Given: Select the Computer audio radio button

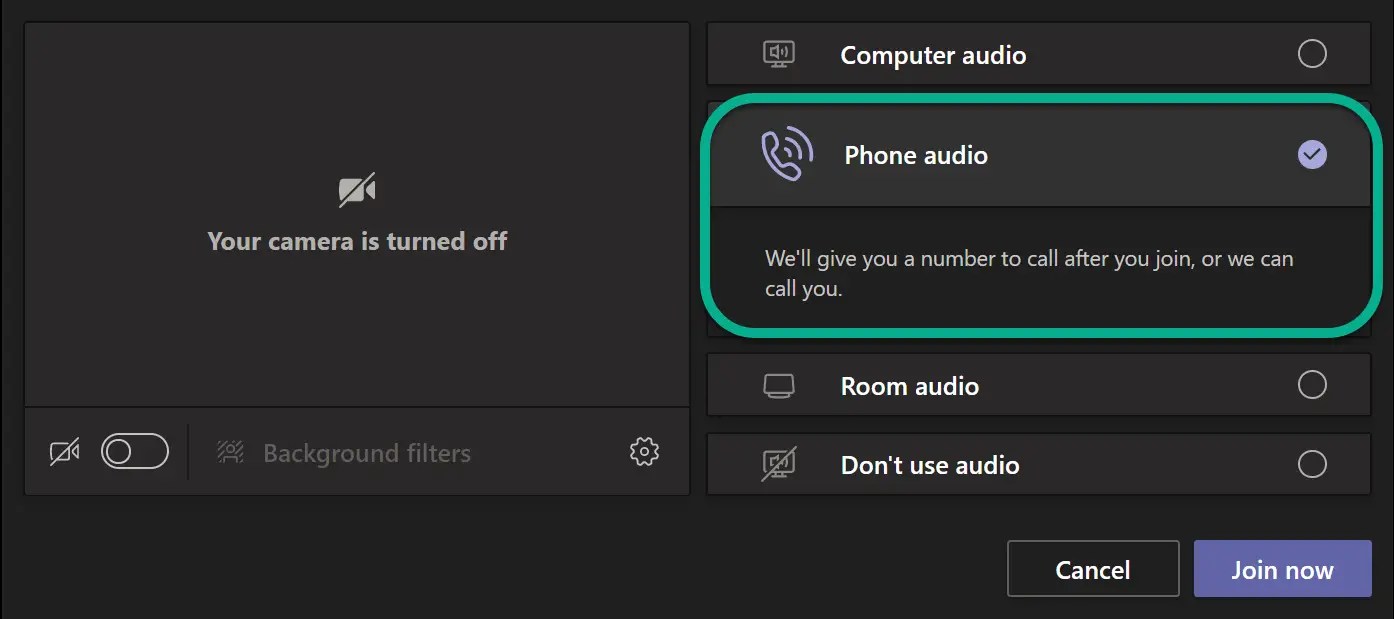Looking at the screenshot, I should (1312, 54).
